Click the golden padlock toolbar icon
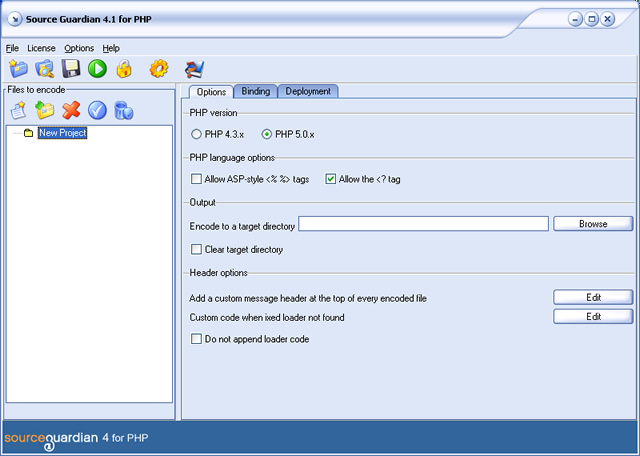This screenshot has height=456, width=640. tap(124, 69)
